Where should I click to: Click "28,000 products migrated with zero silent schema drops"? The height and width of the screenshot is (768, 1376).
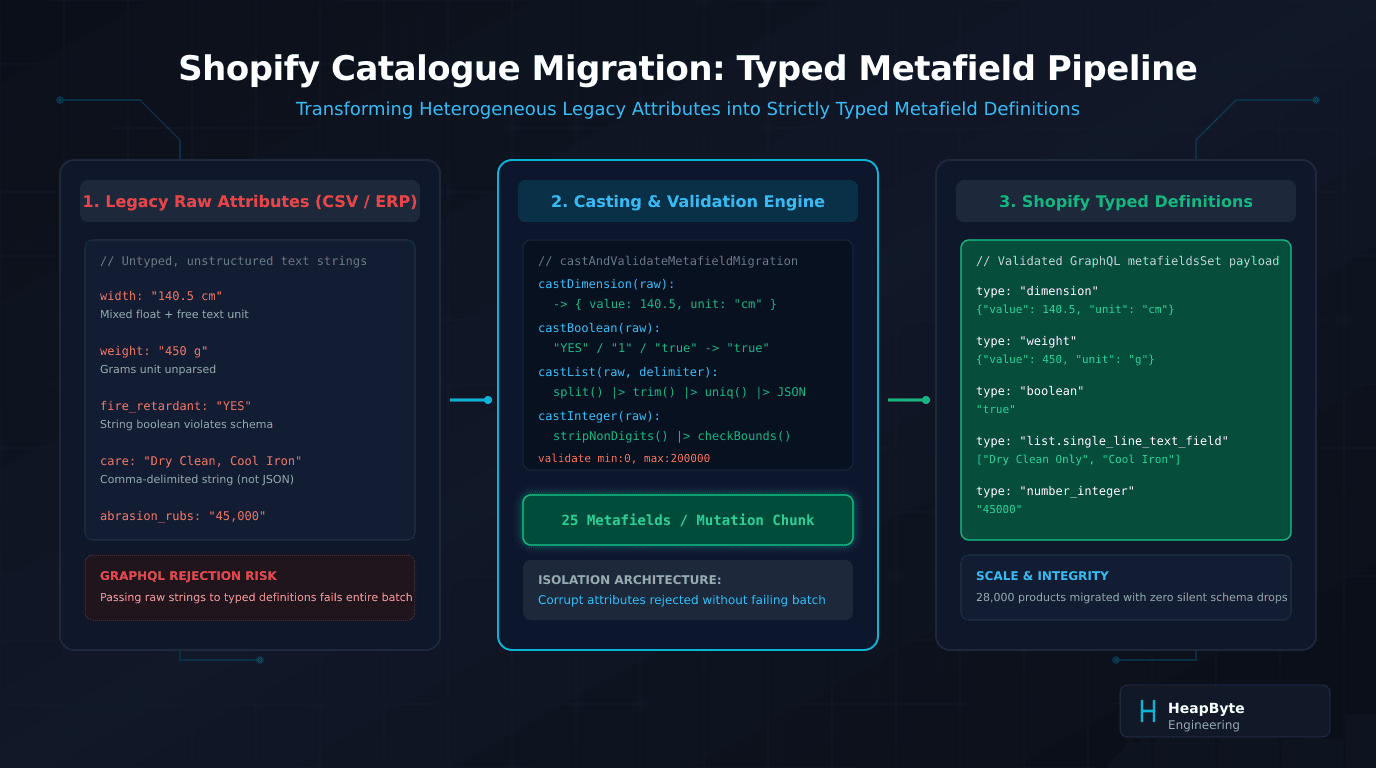[x=1132, y=597]
